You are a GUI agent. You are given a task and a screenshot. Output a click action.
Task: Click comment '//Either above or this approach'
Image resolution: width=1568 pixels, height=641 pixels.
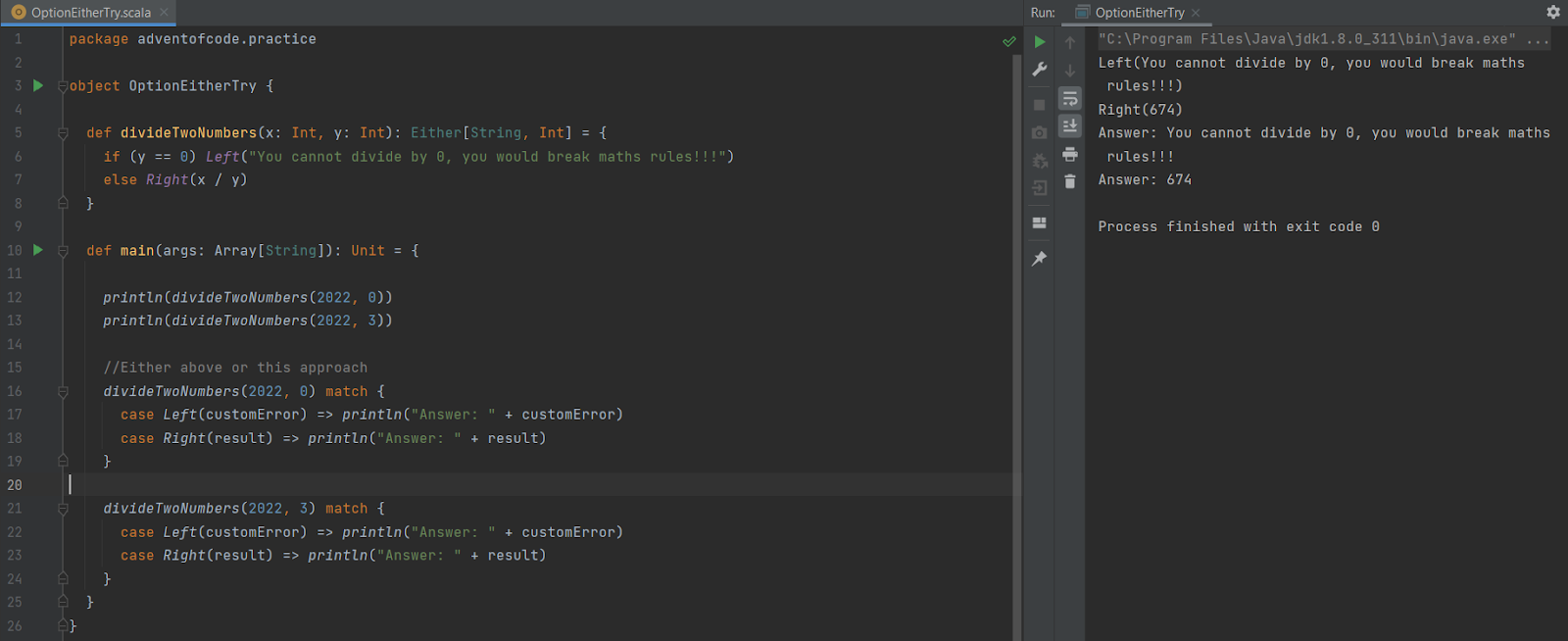(235, 368)
